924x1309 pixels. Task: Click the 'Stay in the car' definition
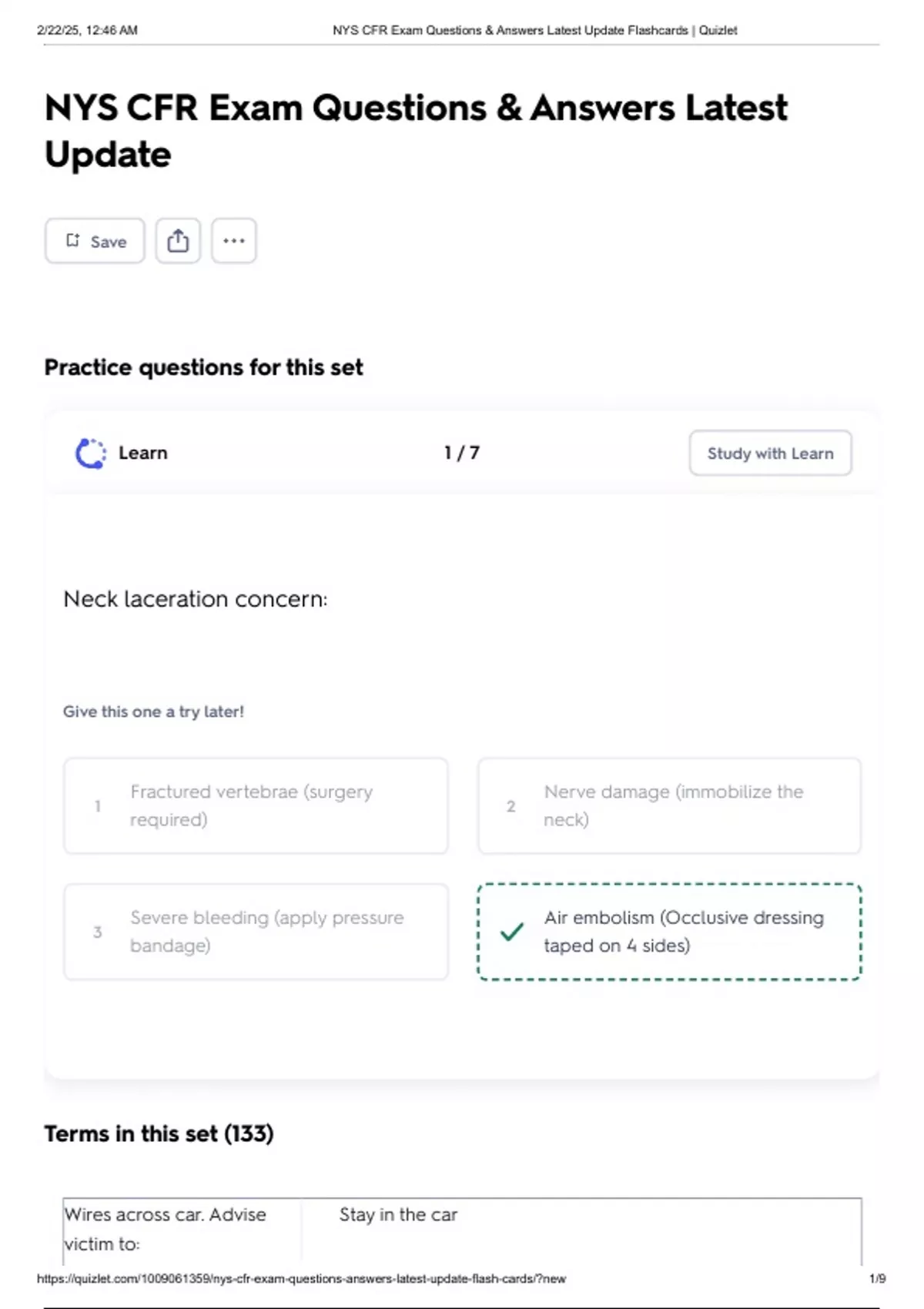coord(398,1215)
